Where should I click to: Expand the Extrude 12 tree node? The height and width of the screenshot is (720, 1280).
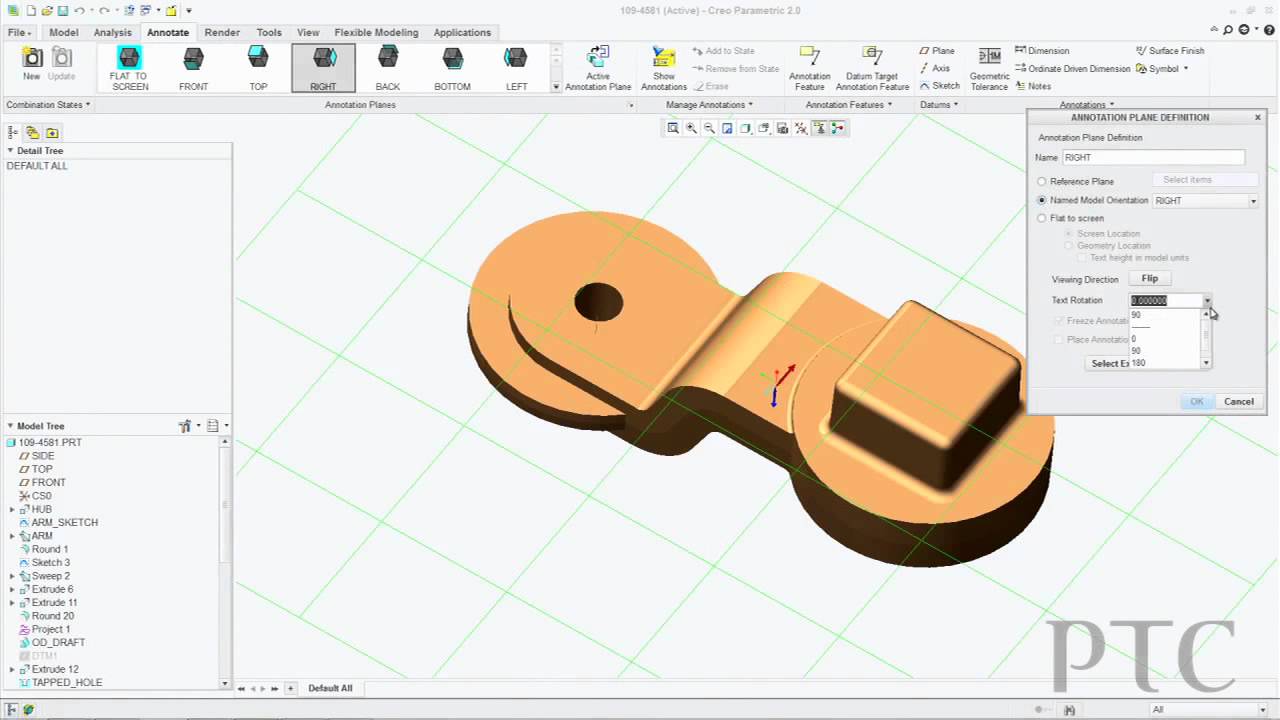point(12,669)
